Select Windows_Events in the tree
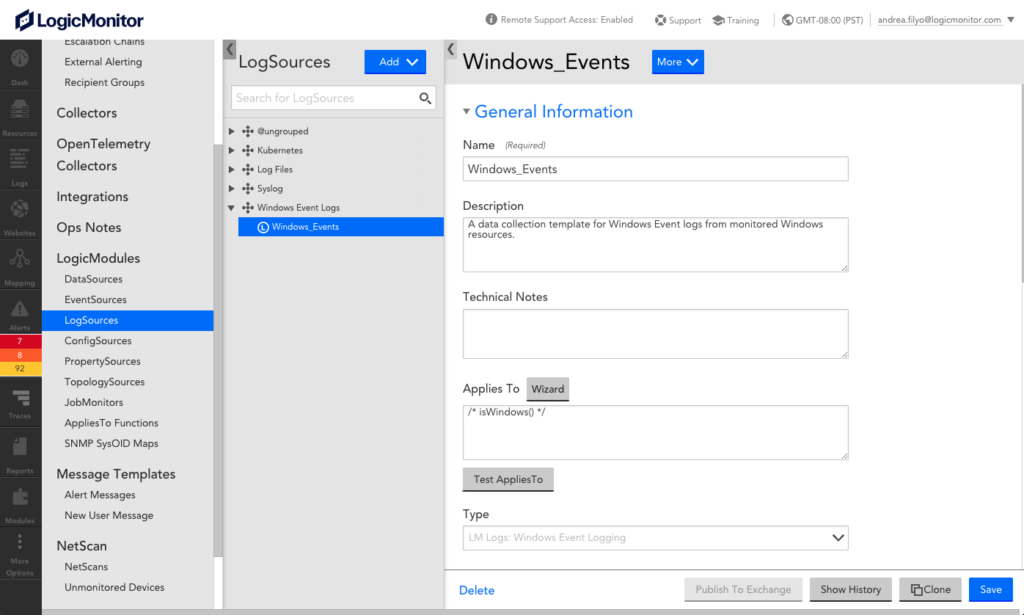This screenshot has width=1024, height=615. (x=341, y=227)
